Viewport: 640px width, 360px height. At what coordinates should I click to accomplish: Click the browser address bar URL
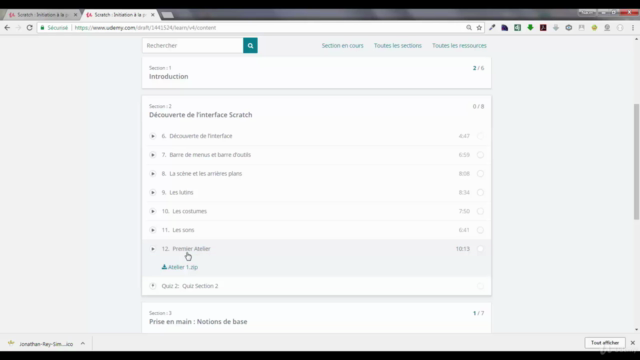(145, 28)
